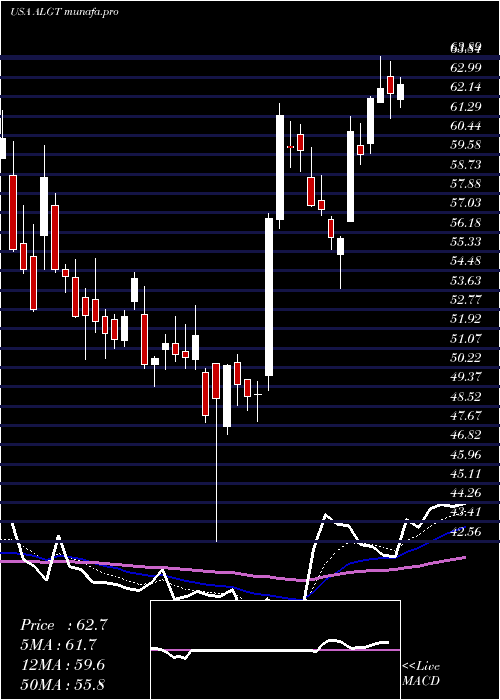Image resolution: width=500 pixels, height=700 pixels.
Task: Click the 45.11 price axis label
Action: pos(466,474)
